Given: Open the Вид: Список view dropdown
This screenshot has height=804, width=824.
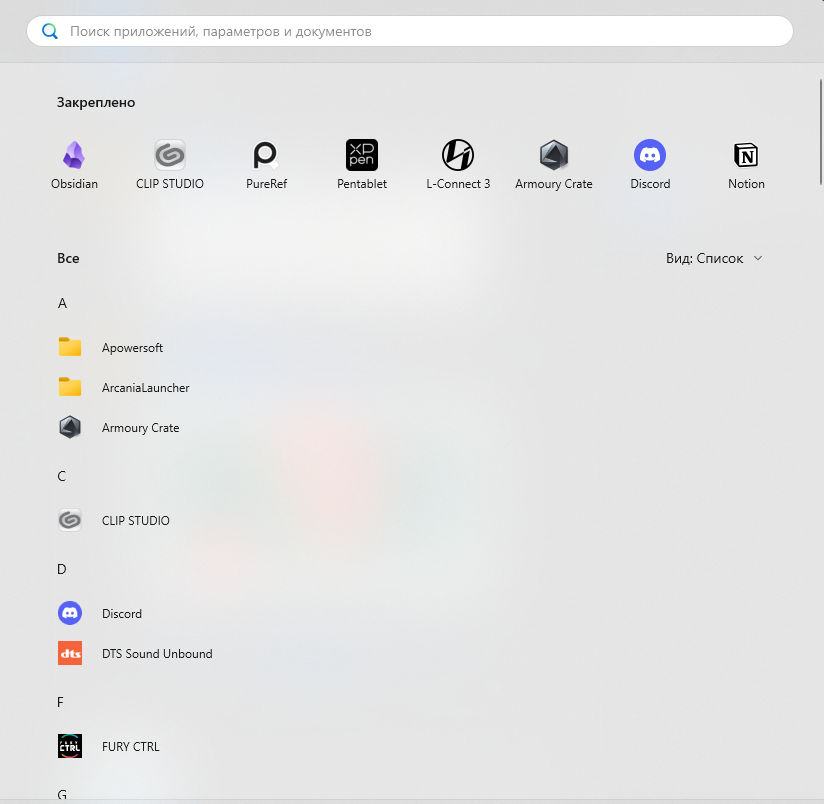Looking at the screenshot, I should coord(714,258).
